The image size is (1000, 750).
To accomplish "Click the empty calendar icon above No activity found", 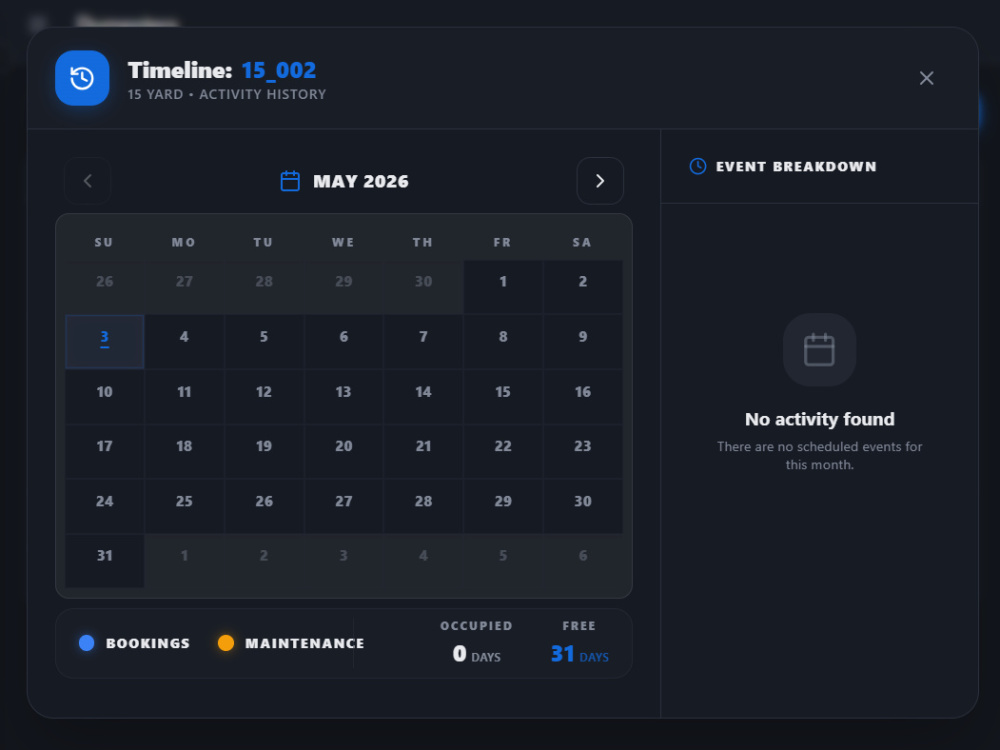I will pos(819,349).
